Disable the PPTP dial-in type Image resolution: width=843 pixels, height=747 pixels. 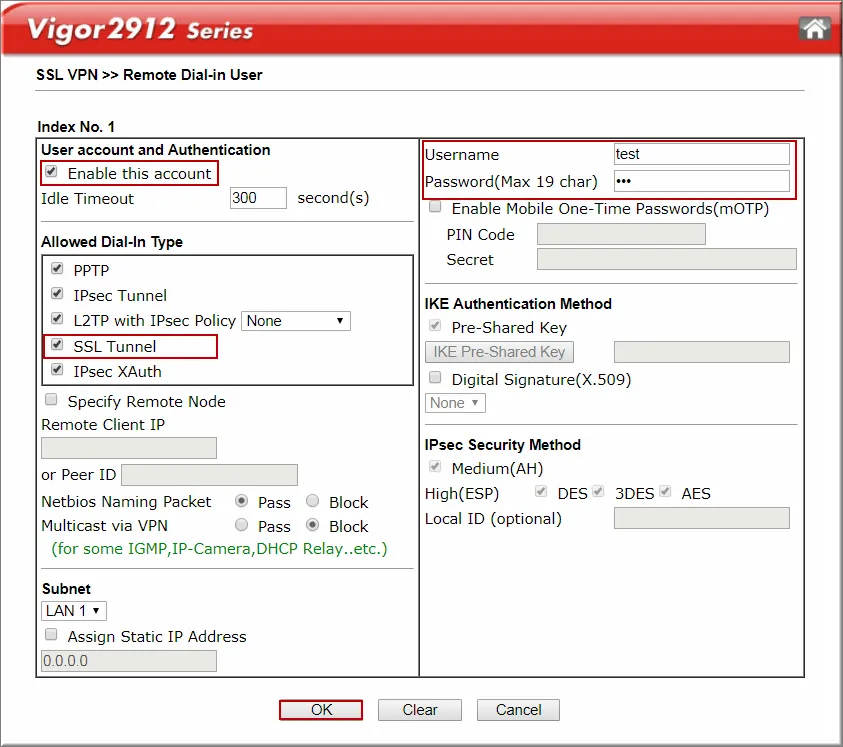(x=56, y=269)
